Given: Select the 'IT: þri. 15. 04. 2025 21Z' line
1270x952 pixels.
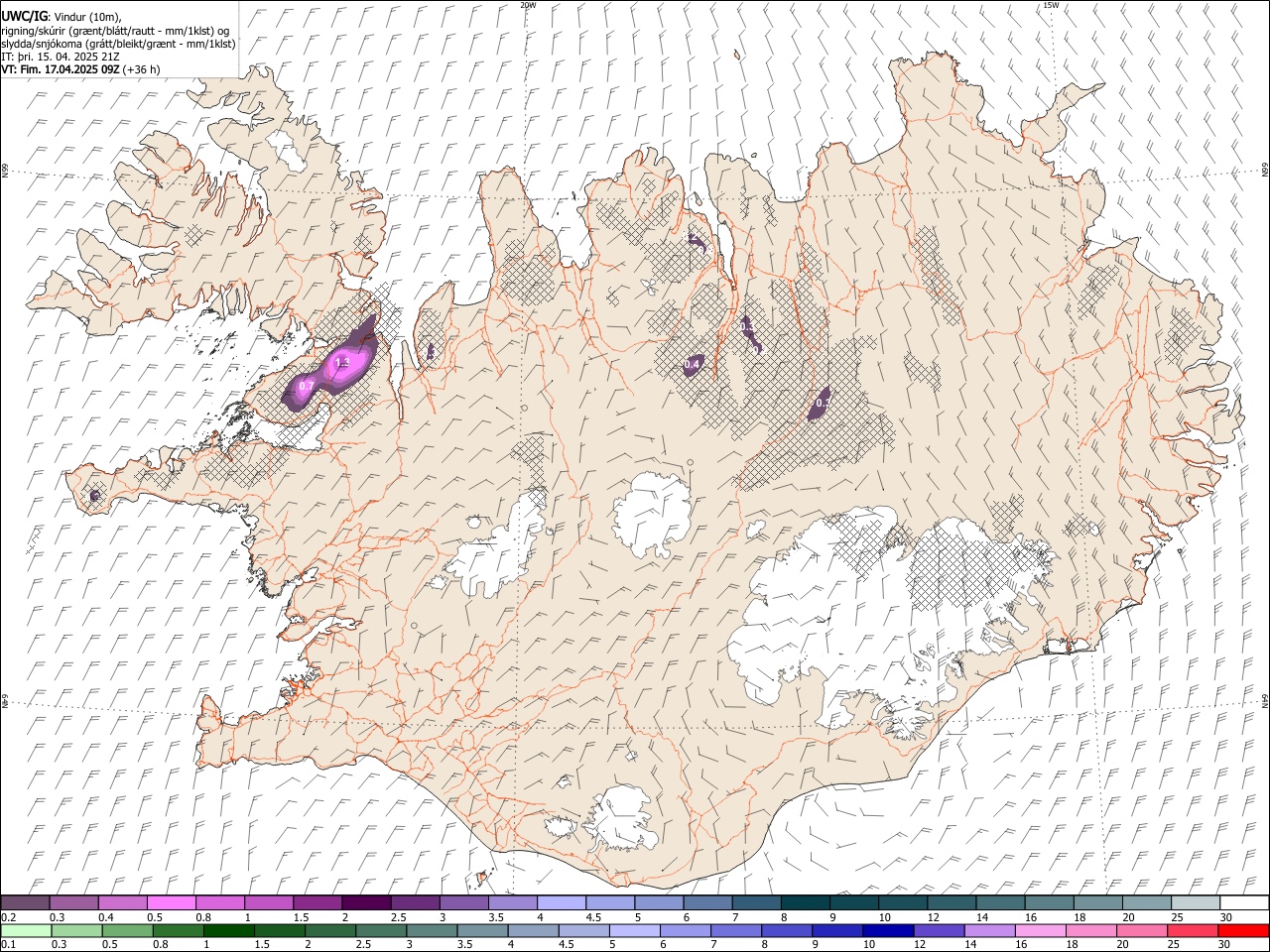Looking at the screenshot, I should tap(62, 57).
